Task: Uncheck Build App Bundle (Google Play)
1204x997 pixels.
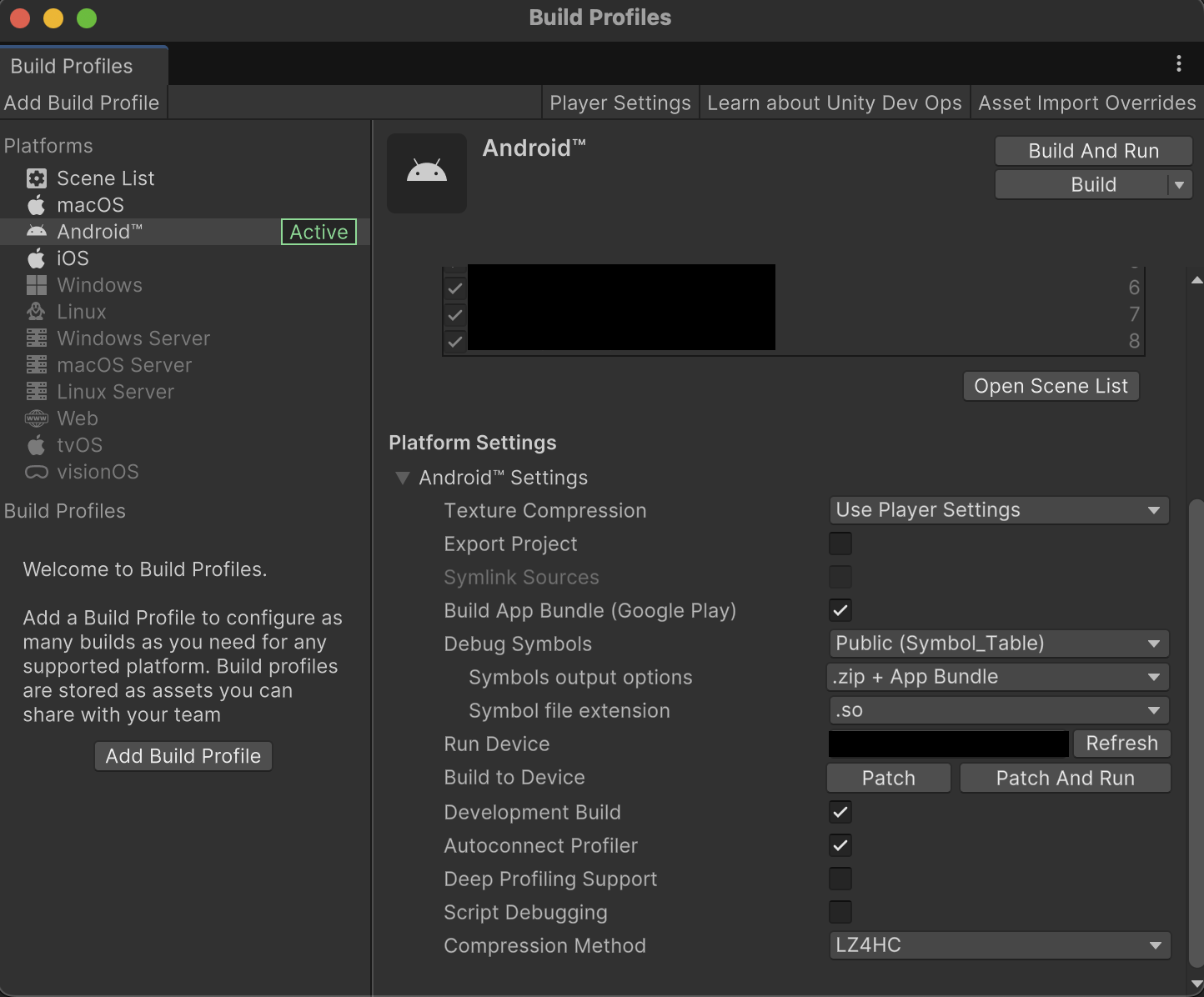Action: click(x=840, y=610)
